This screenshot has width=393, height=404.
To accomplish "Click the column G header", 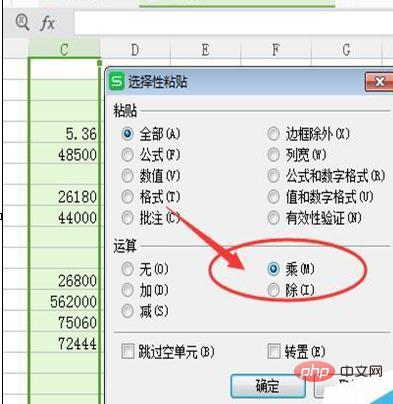I will [x=346, y=49].
